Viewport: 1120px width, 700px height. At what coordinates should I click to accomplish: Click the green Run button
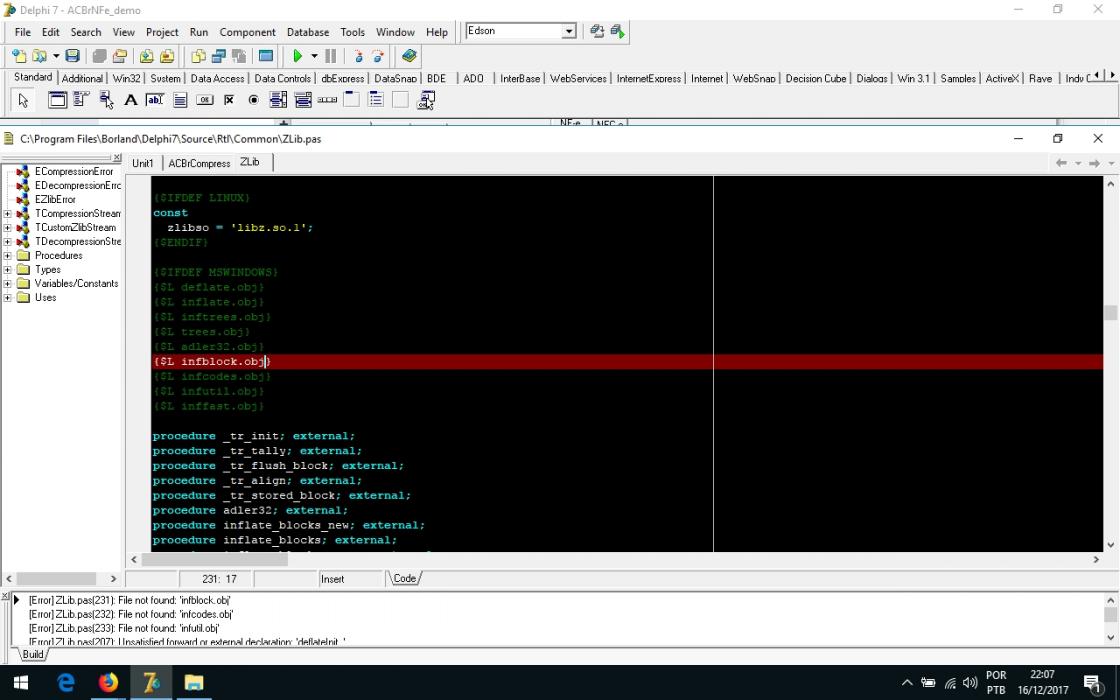tap(298, 56)
